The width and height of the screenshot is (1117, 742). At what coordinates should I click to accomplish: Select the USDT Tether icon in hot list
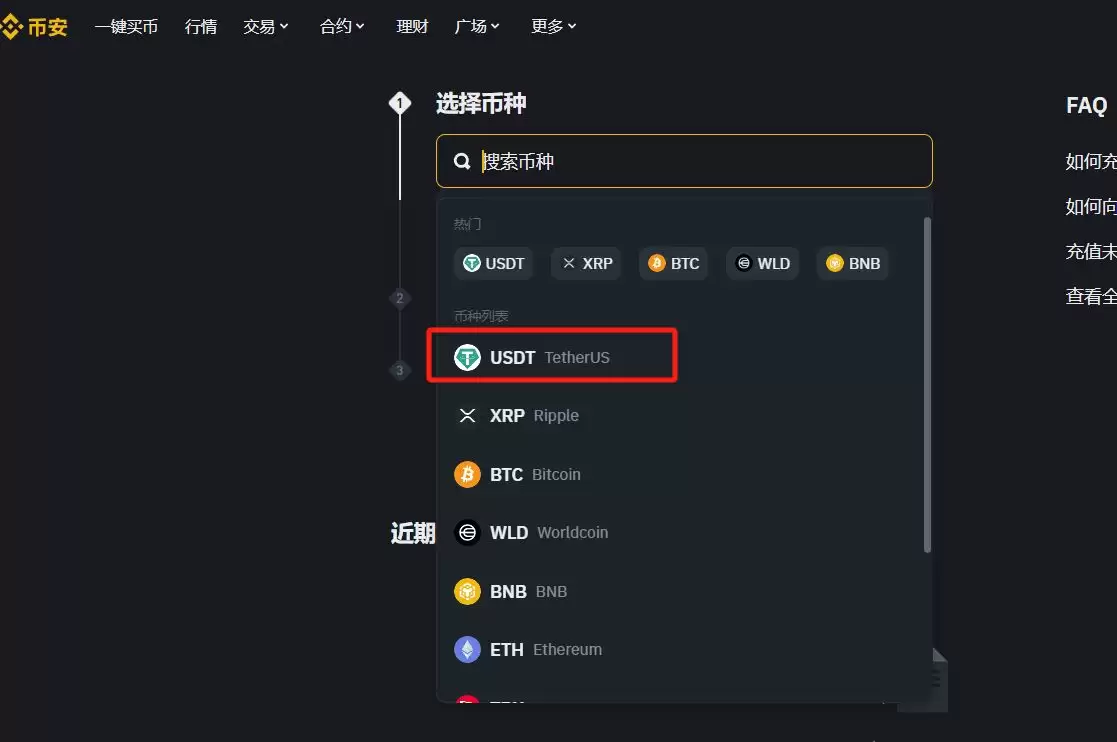(469, 263)
